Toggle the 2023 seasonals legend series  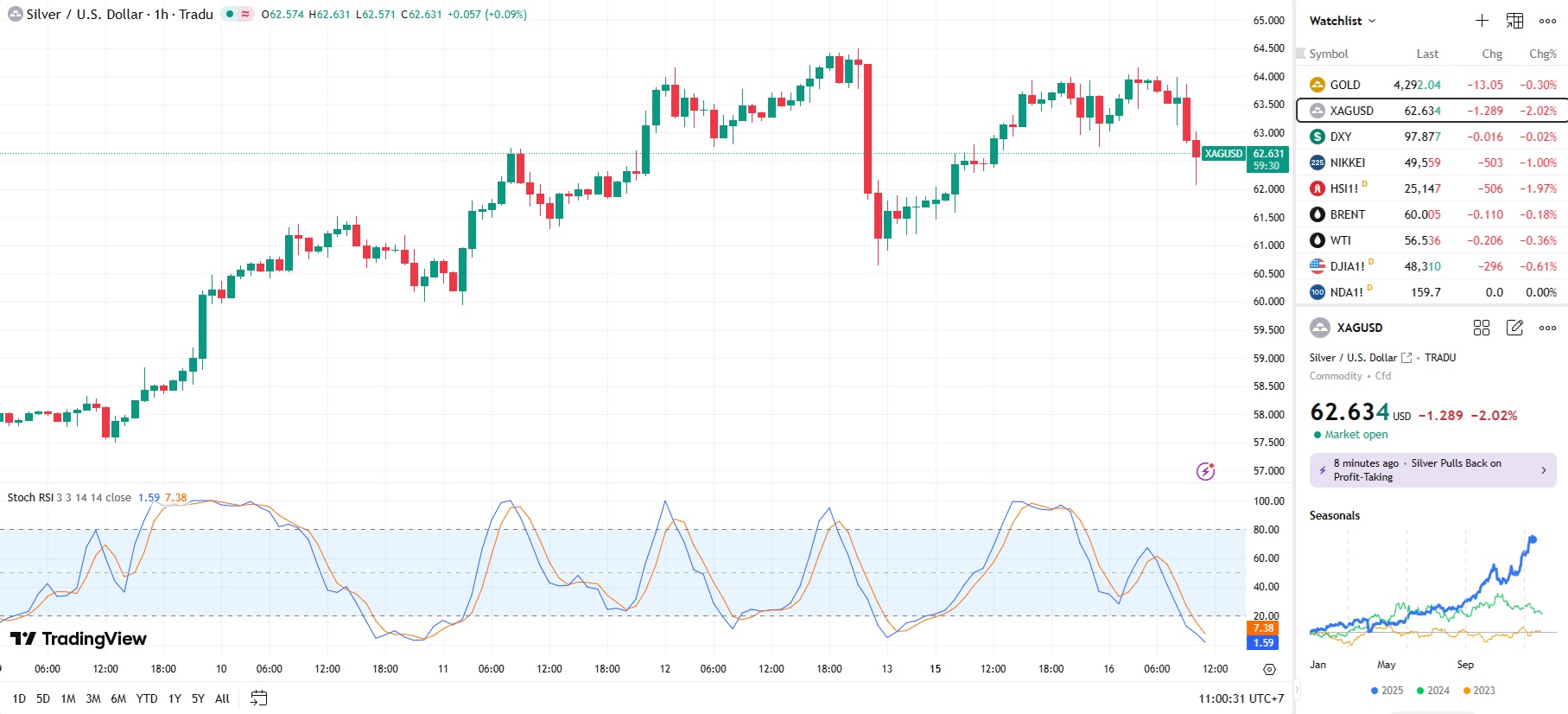tap(1478, 691)
